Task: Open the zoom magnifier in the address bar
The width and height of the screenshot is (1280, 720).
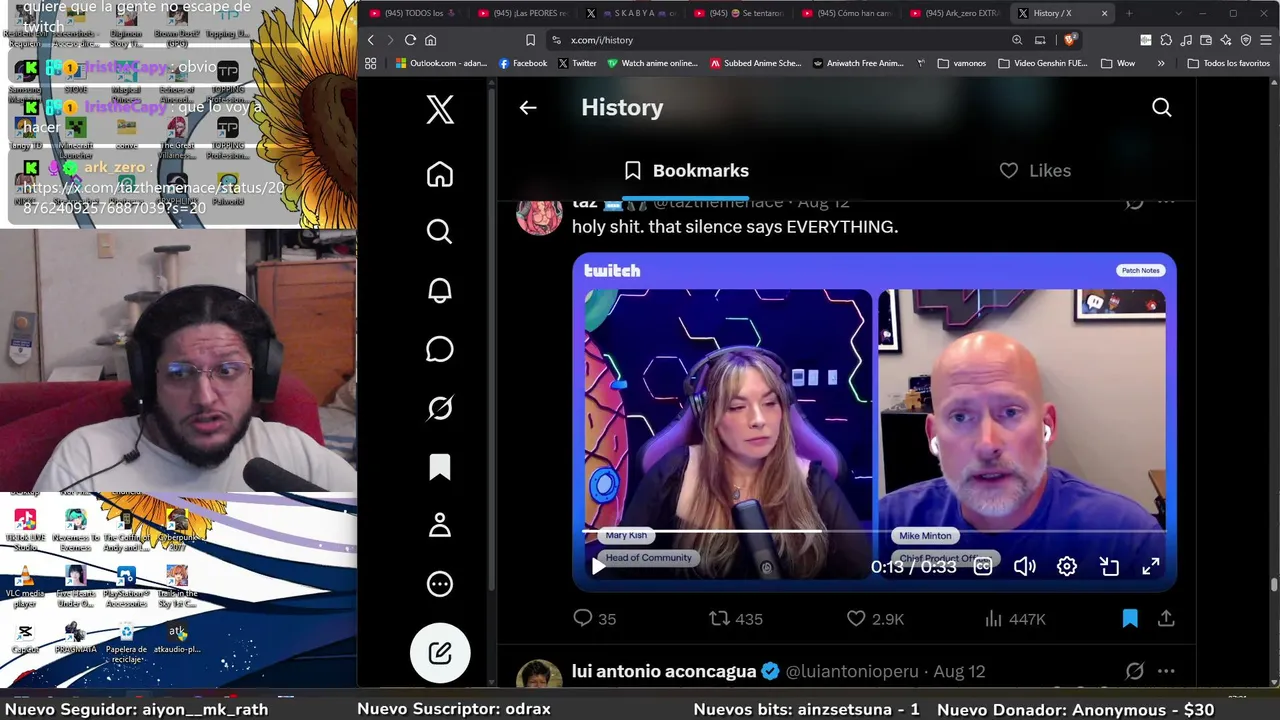Action: [1017, 40]
